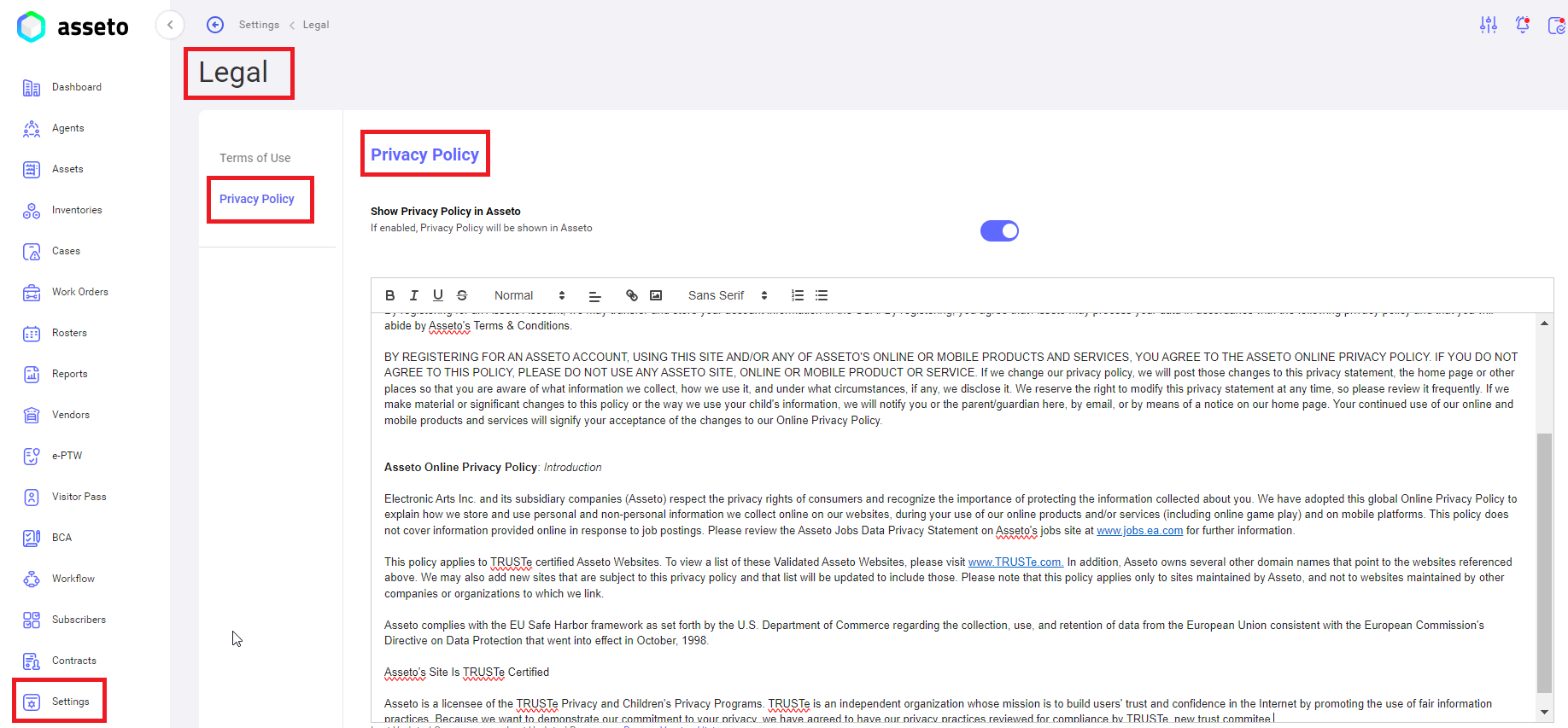1568x728 pixels.
Task: Insert a numbered list
Action: click(798, 295)
